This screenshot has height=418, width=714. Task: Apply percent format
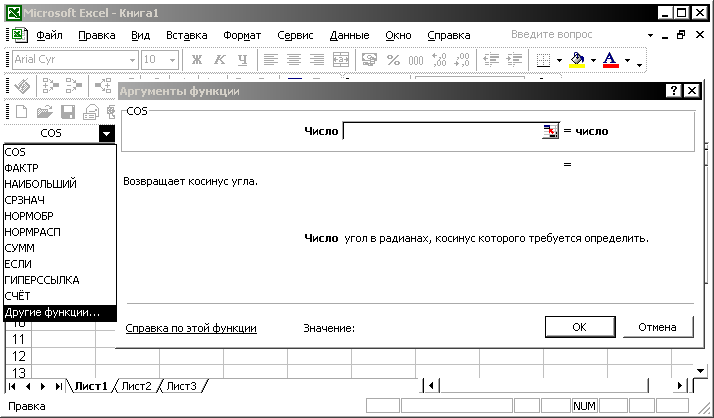pos(393,60)
